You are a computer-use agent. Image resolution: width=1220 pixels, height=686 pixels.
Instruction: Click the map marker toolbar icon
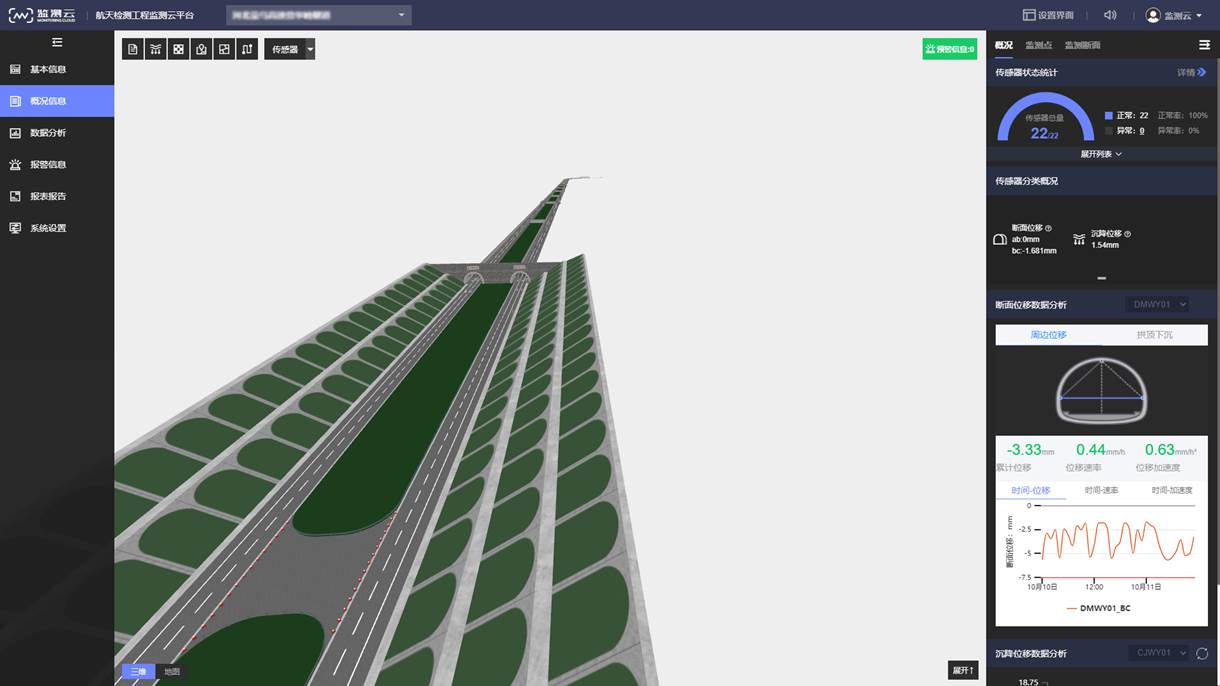(x=201, y=49)
